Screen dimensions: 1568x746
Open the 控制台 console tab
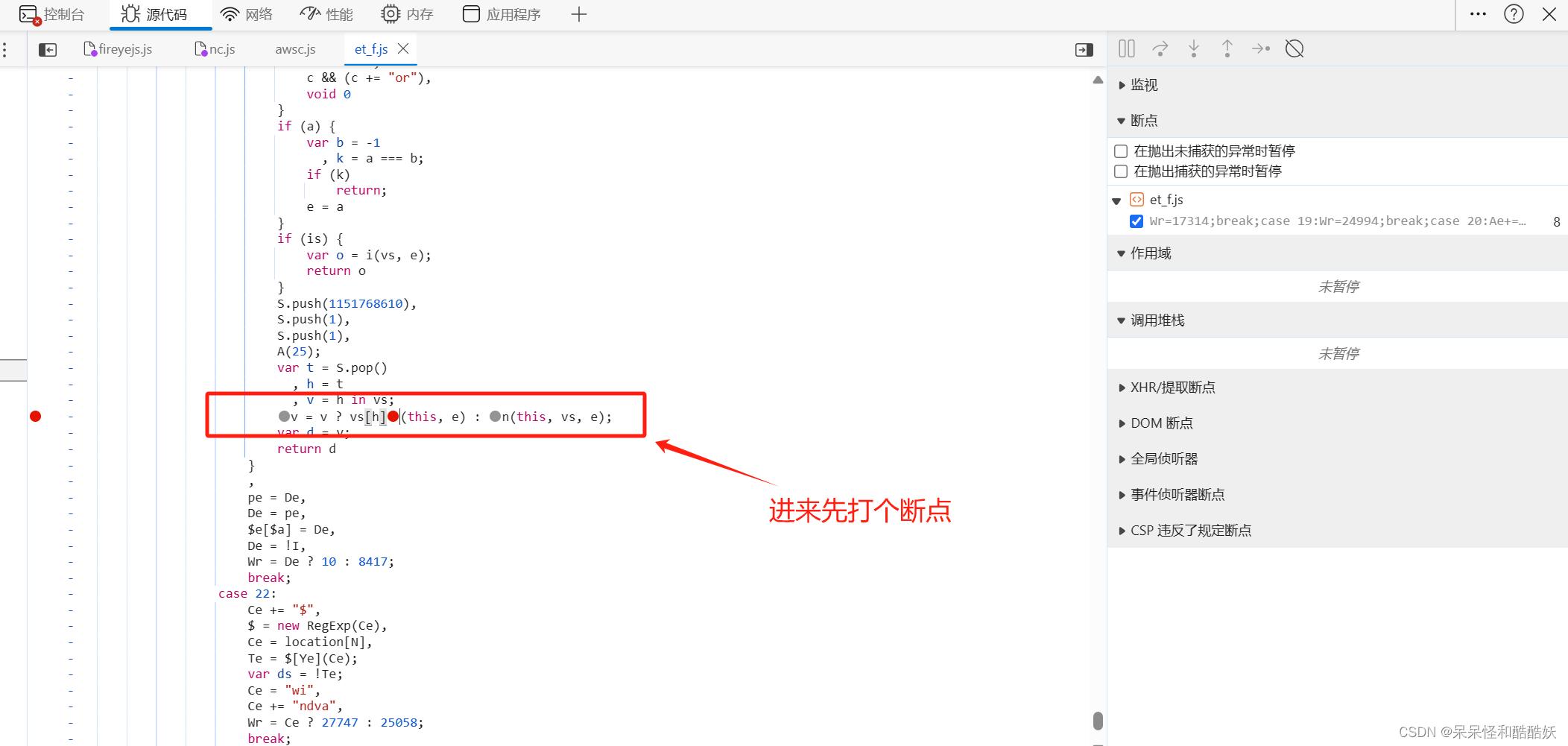click(51, 14)
